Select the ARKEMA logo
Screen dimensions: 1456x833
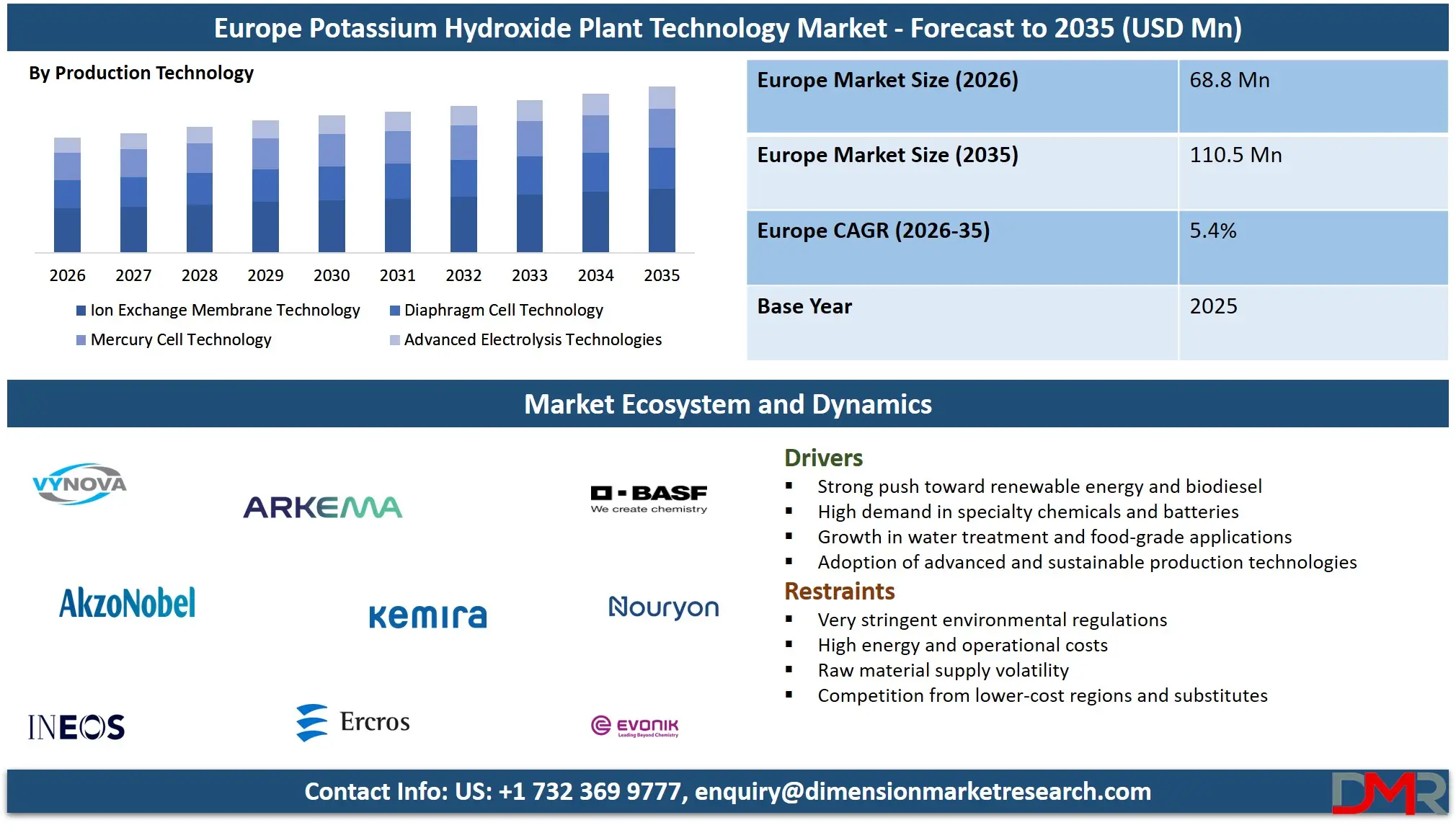point(324,506)
